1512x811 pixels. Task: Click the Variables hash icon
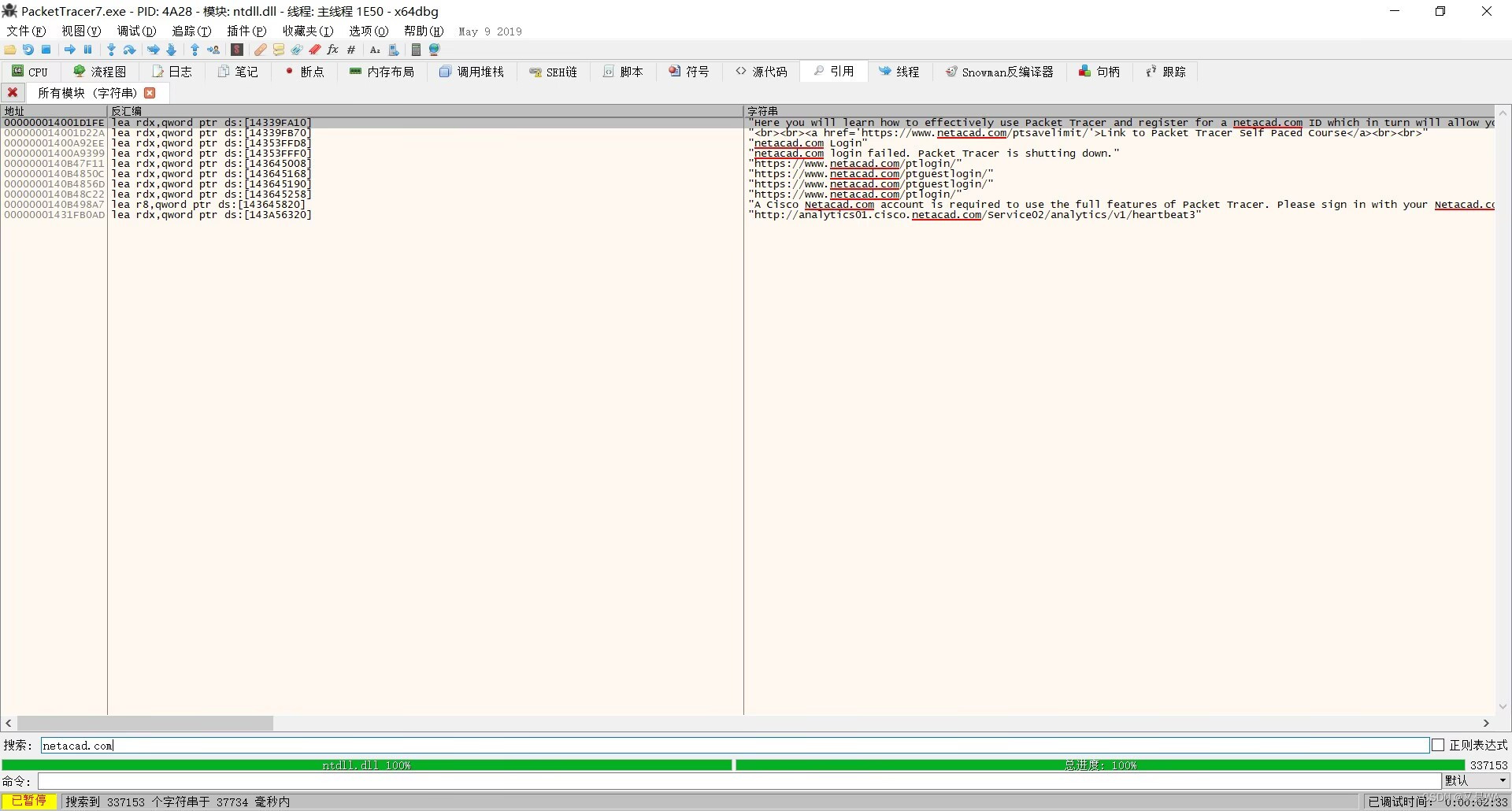point(351,50)
